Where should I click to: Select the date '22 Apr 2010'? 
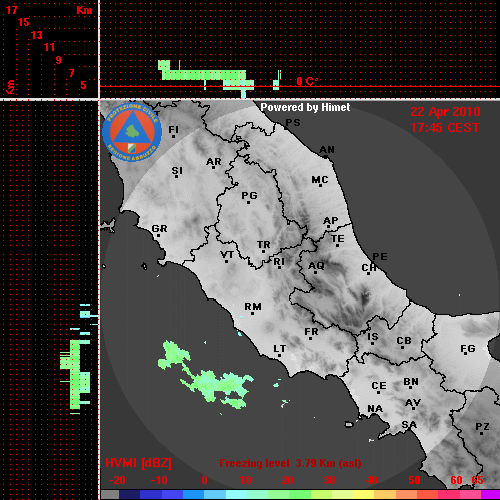(x=445, y=112)
